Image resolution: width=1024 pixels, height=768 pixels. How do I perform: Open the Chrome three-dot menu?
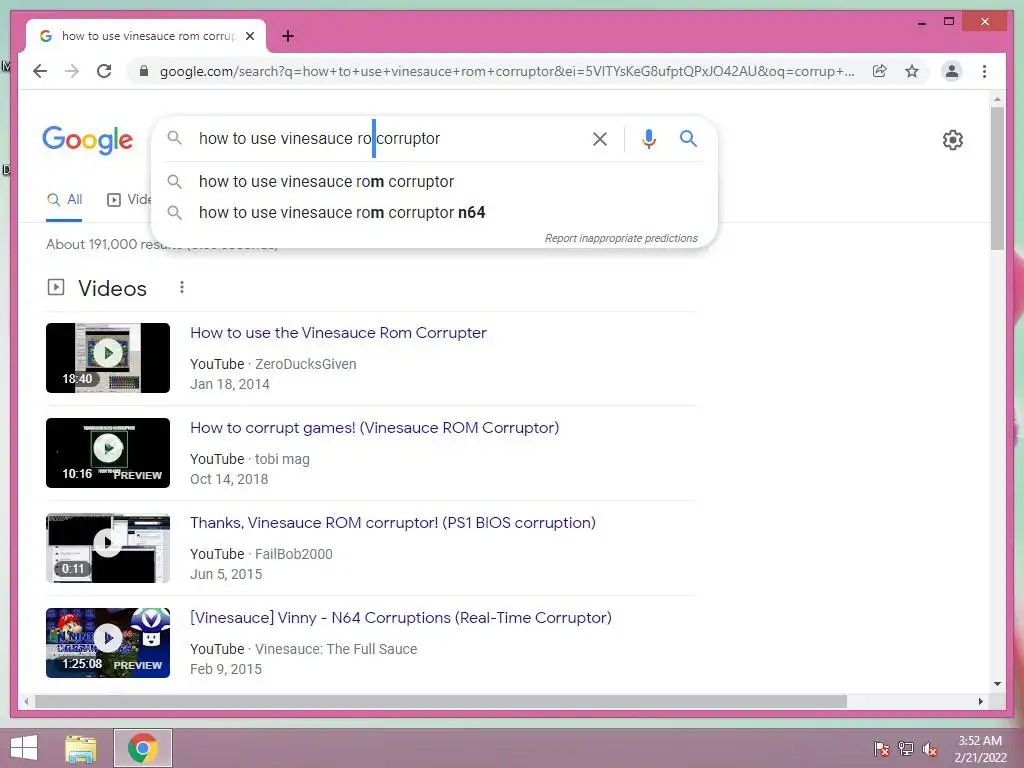[x=984, y=71]
